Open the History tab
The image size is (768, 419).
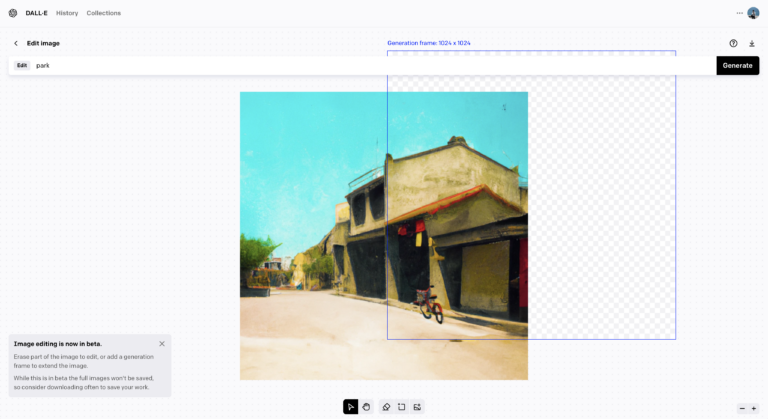coord(67,13)
